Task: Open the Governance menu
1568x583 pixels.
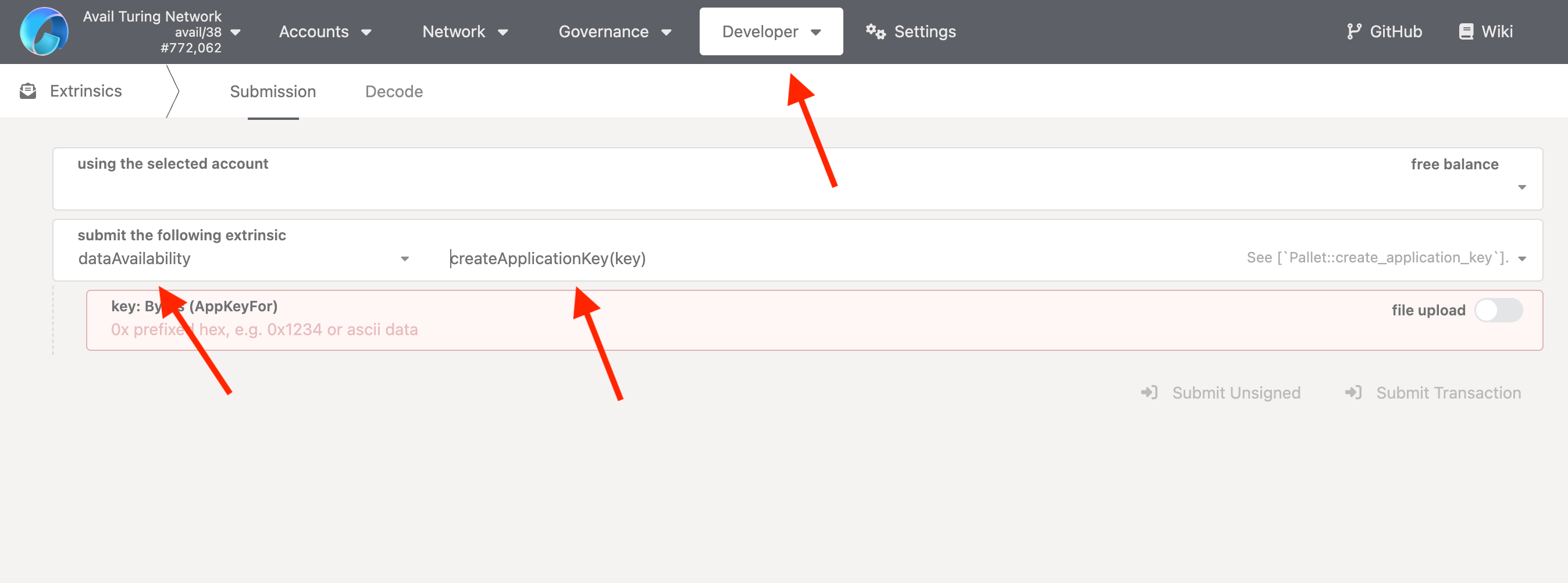Action: coord(614,31)
